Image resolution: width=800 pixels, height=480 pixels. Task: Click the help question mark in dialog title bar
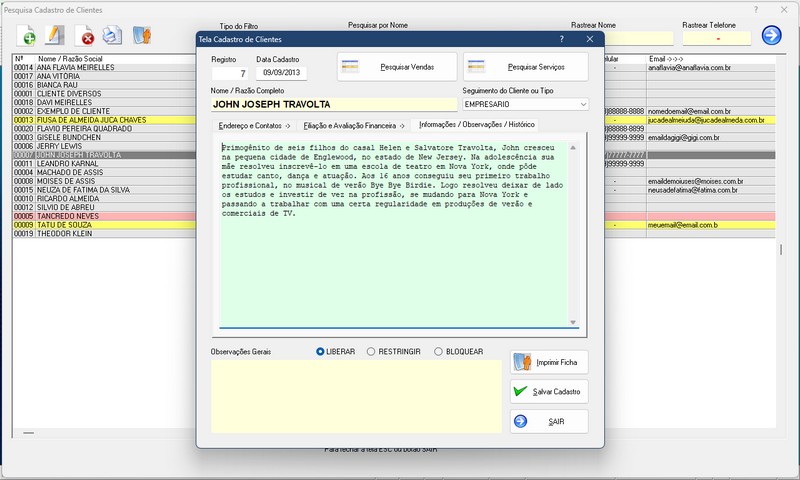pyautogui.click(x=562, y=39)
